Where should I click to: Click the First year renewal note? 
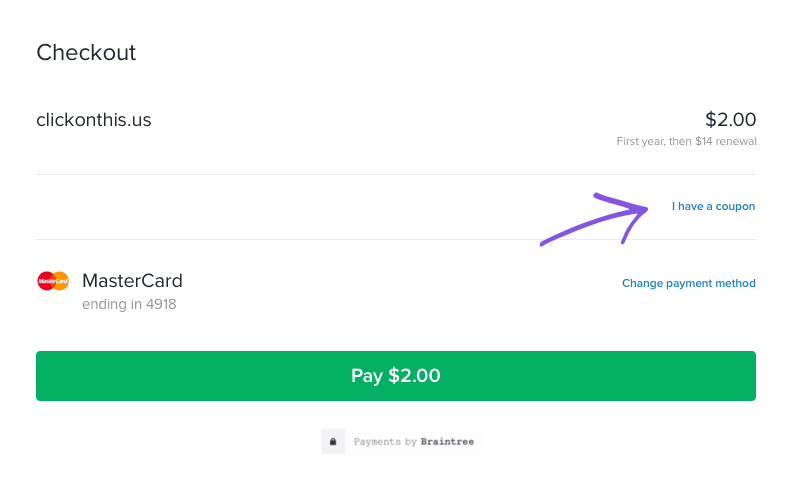pos(686,141)
